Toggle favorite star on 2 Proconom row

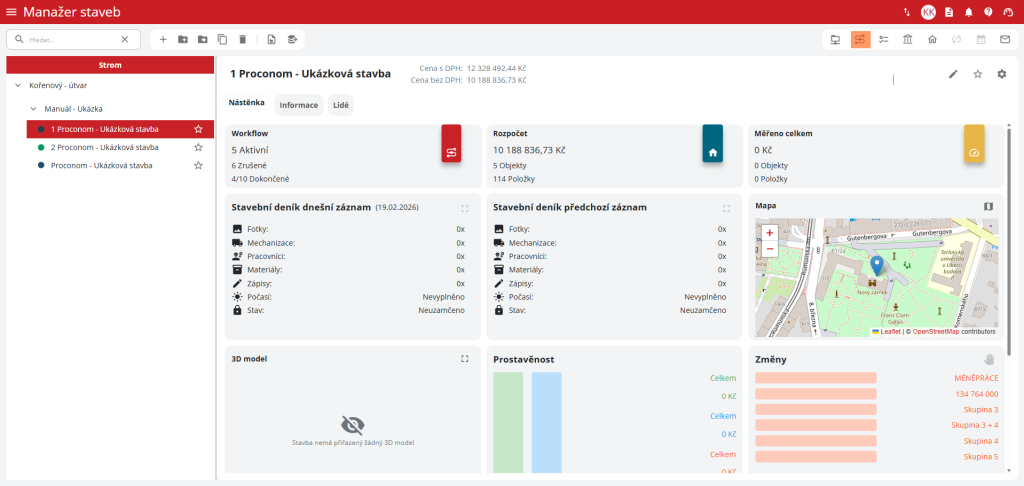198,147
